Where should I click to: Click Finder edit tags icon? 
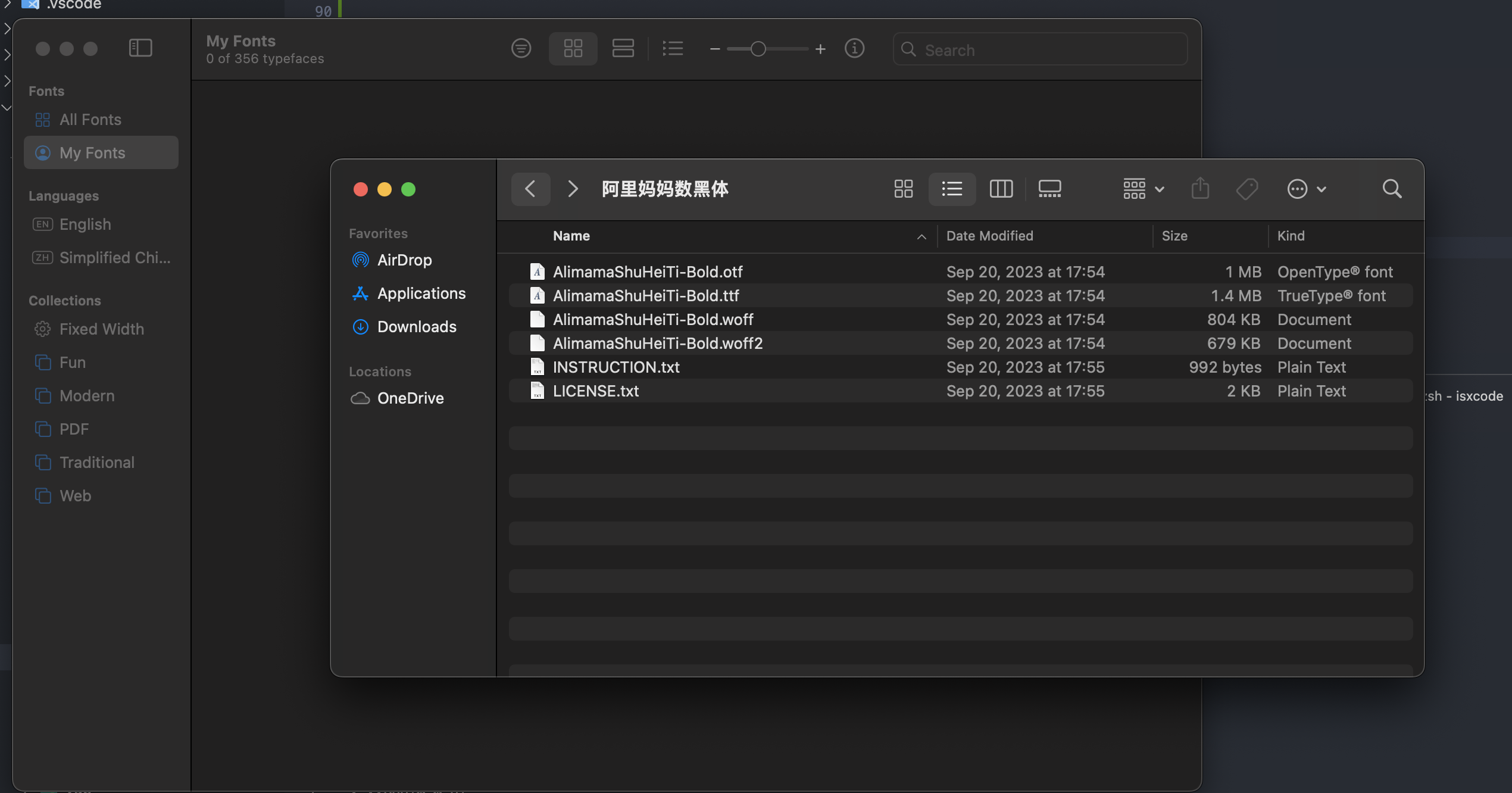(1247, 189)
